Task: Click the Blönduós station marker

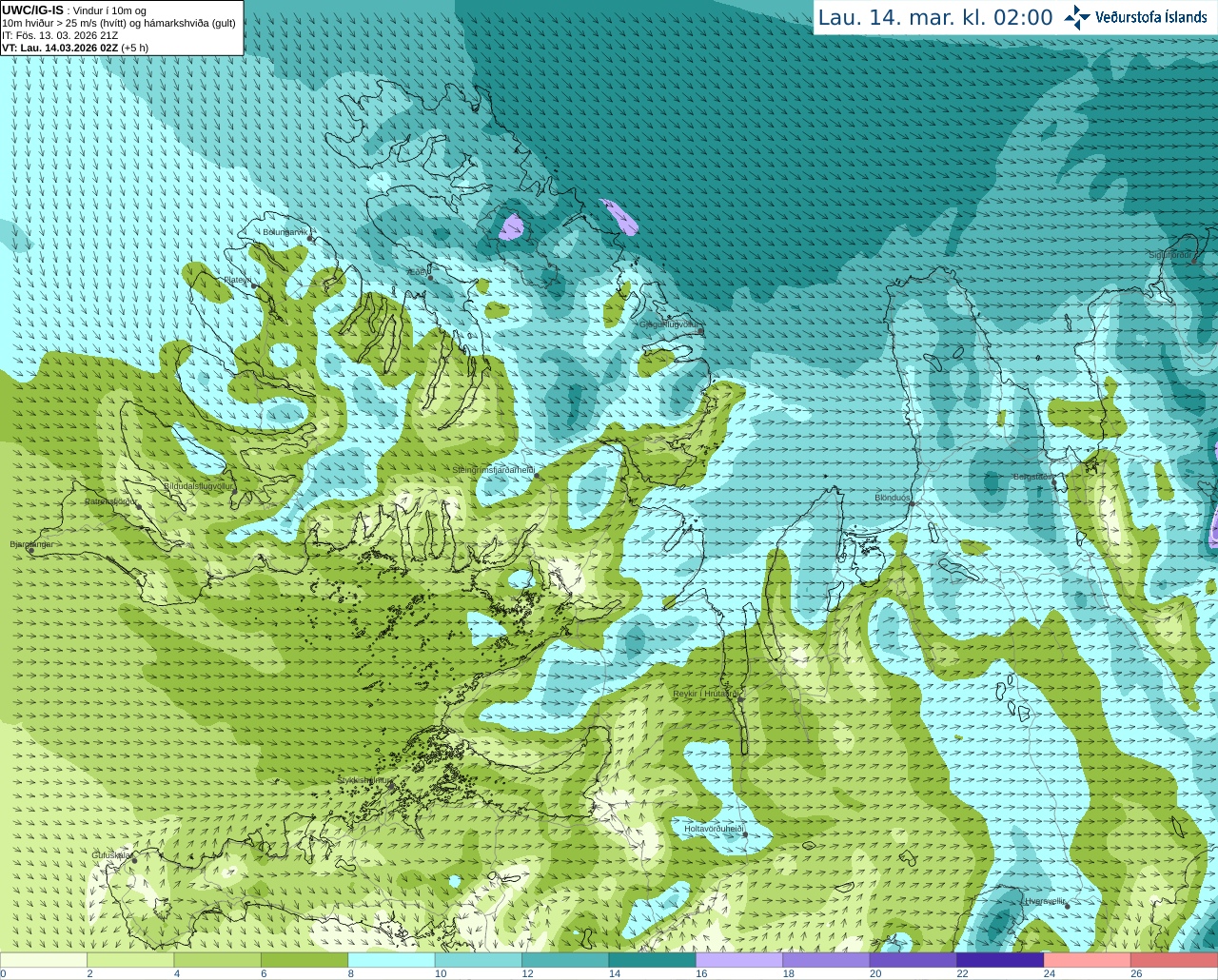Action: click(x=912, y=504)
